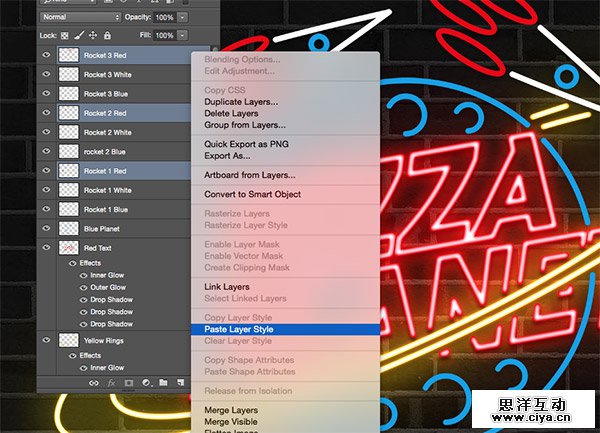Select the Blue Planet layer thumbnail

pyautogui.click(x=69, y=229)
